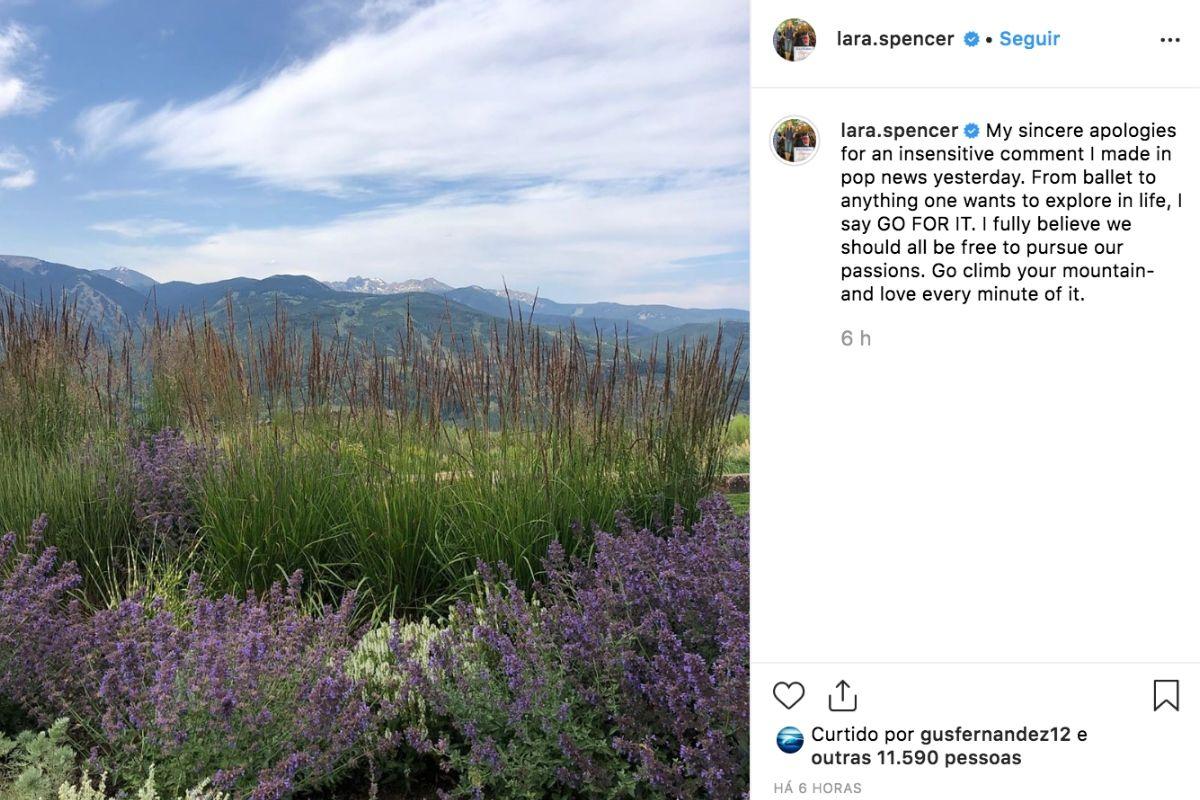Save the post with the bookmark icon
The width and height of the screenshot is (1200, 800).
pos(1166,695)
